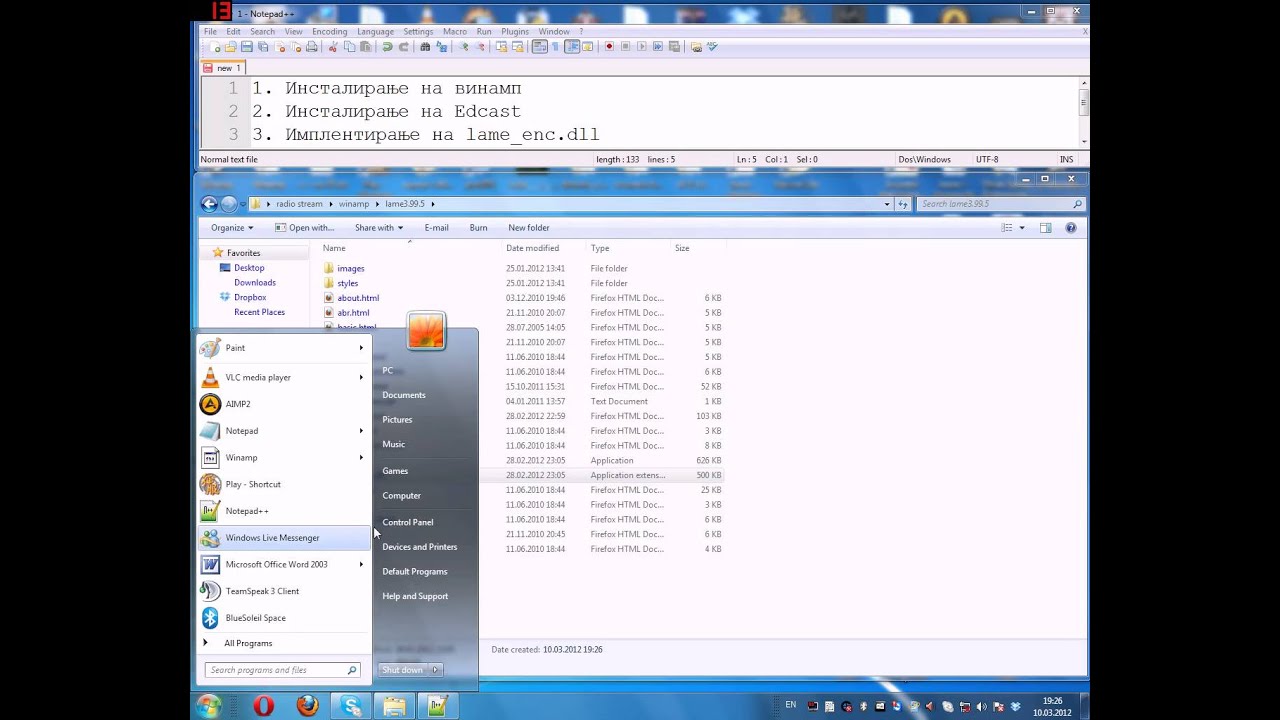The height and width of the screenshot is (720, 1280).
Task: Click the Search programs and files box
Action: (281, 670)
